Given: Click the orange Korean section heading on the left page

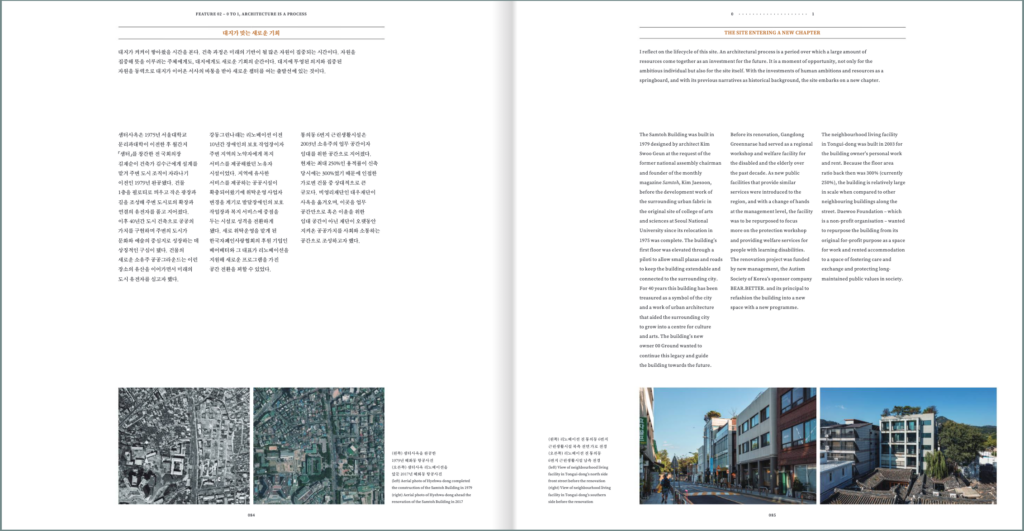Looking at the screenshot, I should pos(251,32).
